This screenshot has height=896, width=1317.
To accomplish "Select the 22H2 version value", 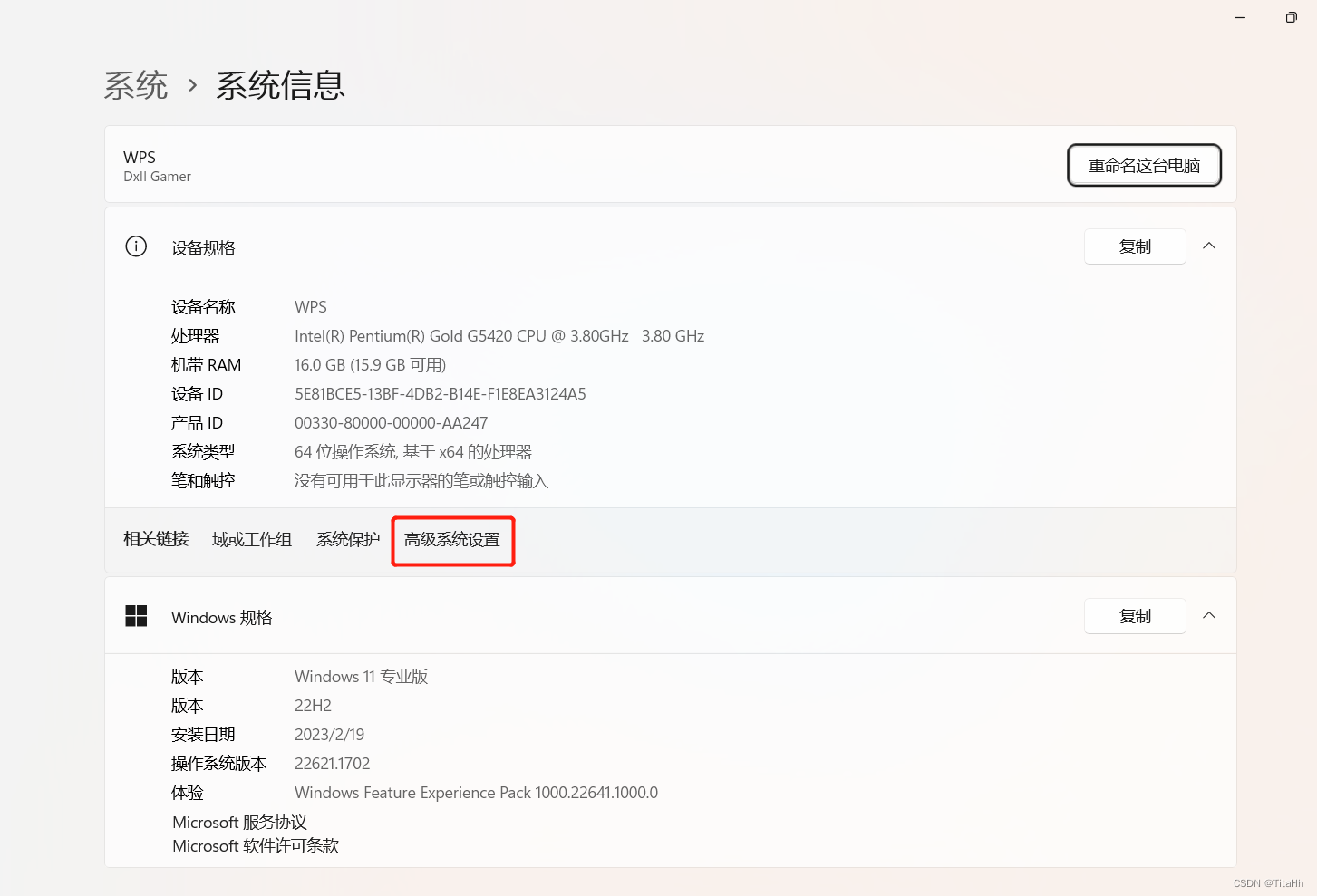I will click(x=314, y=706).
